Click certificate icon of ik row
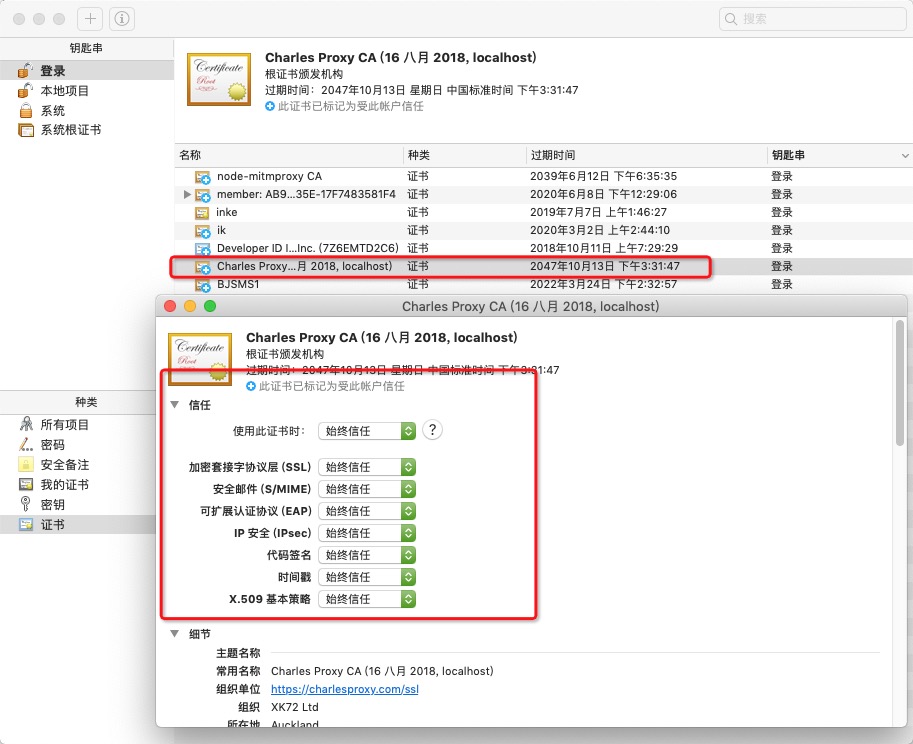The width and height of the screenshot is (913, 744). click(x=203, y=231)
